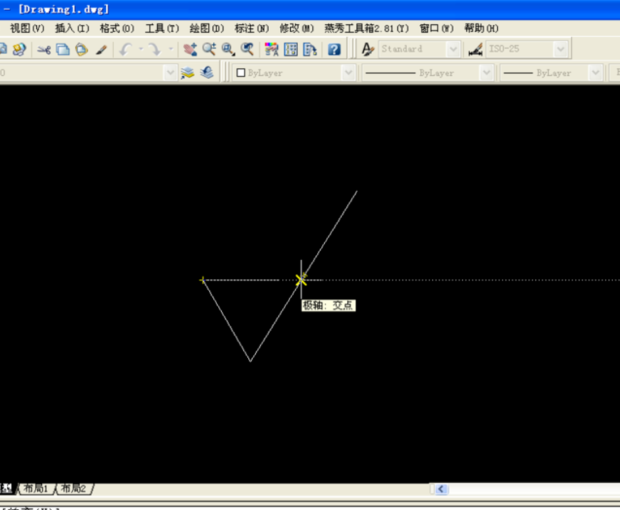
Task: Expand the Standard text style dropdown
Action: 453,49
